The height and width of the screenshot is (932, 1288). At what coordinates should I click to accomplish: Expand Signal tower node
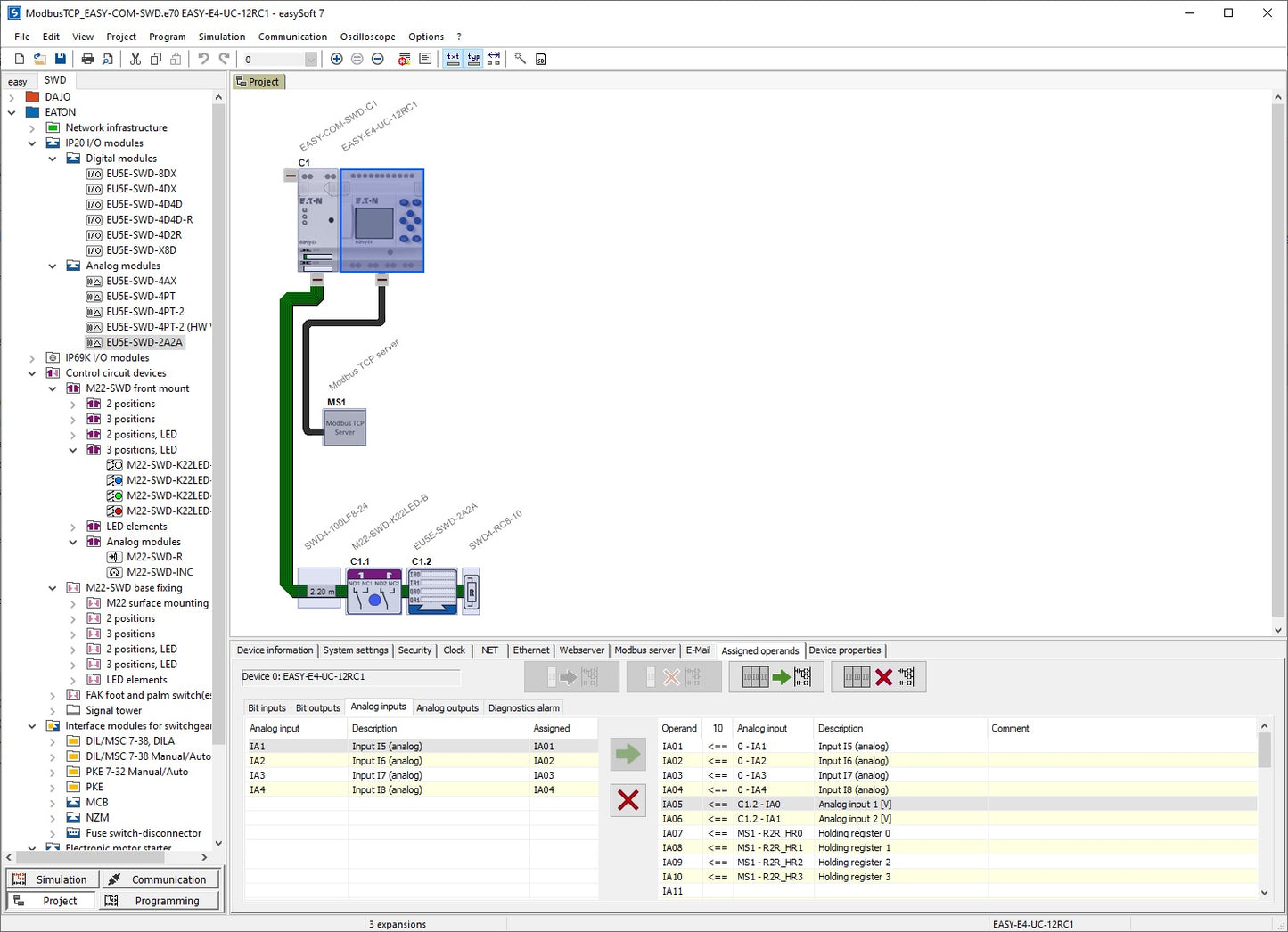pos(53,710)
